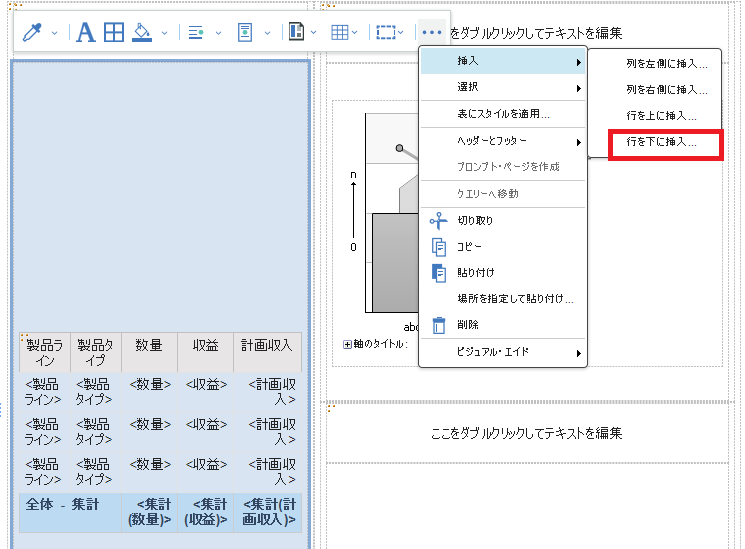Click the 軸のタイトル: chart label
Image resolution: width=745 pixels, height=549 pixels.
(381, 344)
